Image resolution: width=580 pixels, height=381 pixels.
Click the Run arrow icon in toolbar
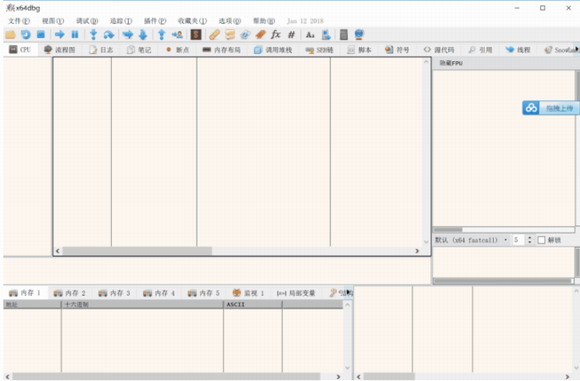[x=59, y=35]
